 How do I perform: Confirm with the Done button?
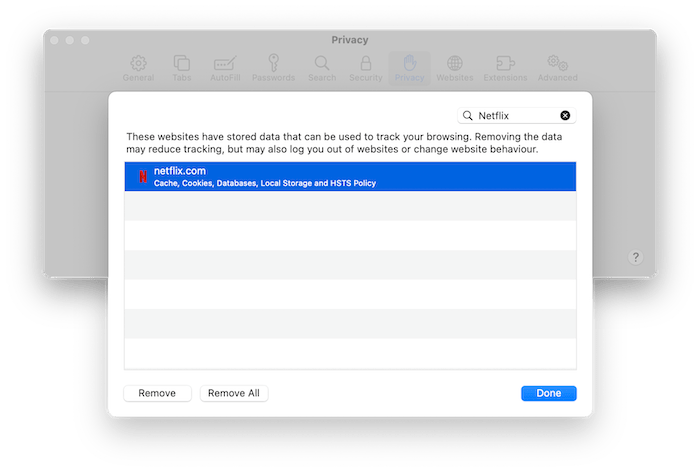click(x=549, y=393)
